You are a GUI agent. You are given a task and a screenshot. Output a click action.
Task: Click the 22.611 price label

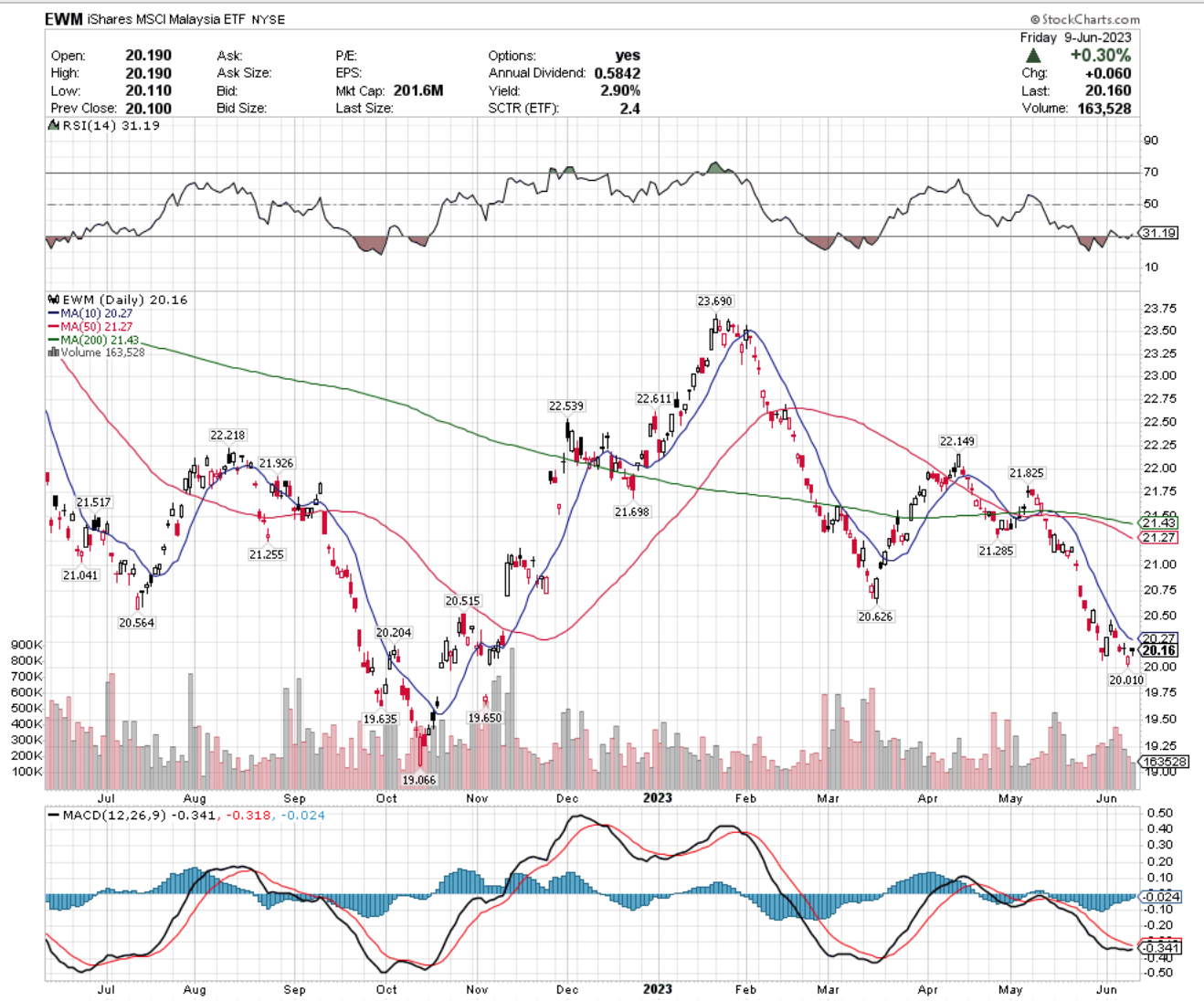(654, 399)
